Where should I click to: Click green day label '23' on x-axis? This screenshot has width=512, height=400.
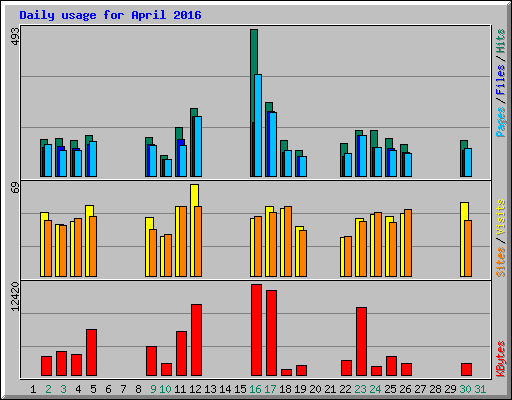(x=360, y=389)
